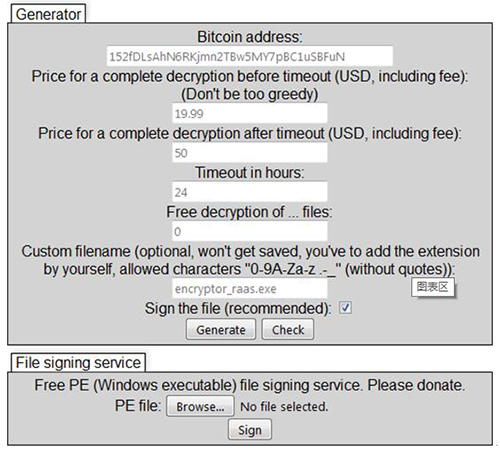Click the No file selected text

(284, 406)
